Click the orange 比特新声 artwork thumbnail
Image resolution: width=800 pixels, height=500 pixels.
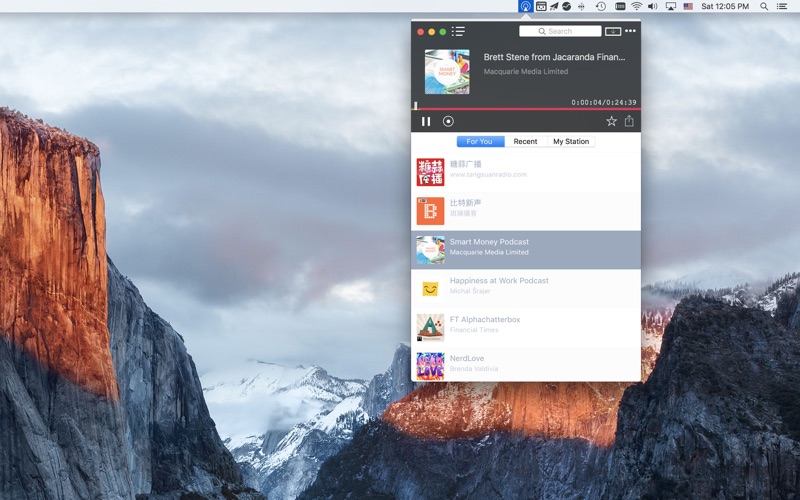point(430,211)
